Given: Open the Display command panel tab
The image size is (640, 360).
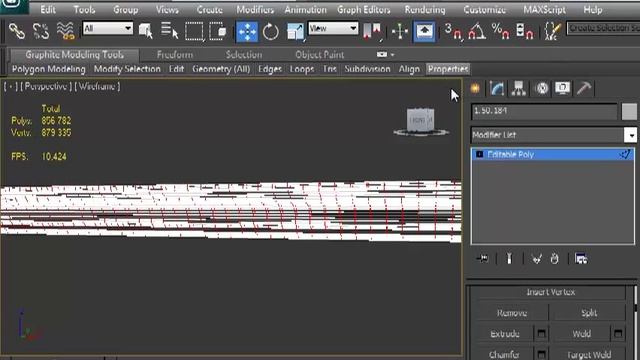Looking at the screenshot, I should pyautogui.click(x=562, y=89).
